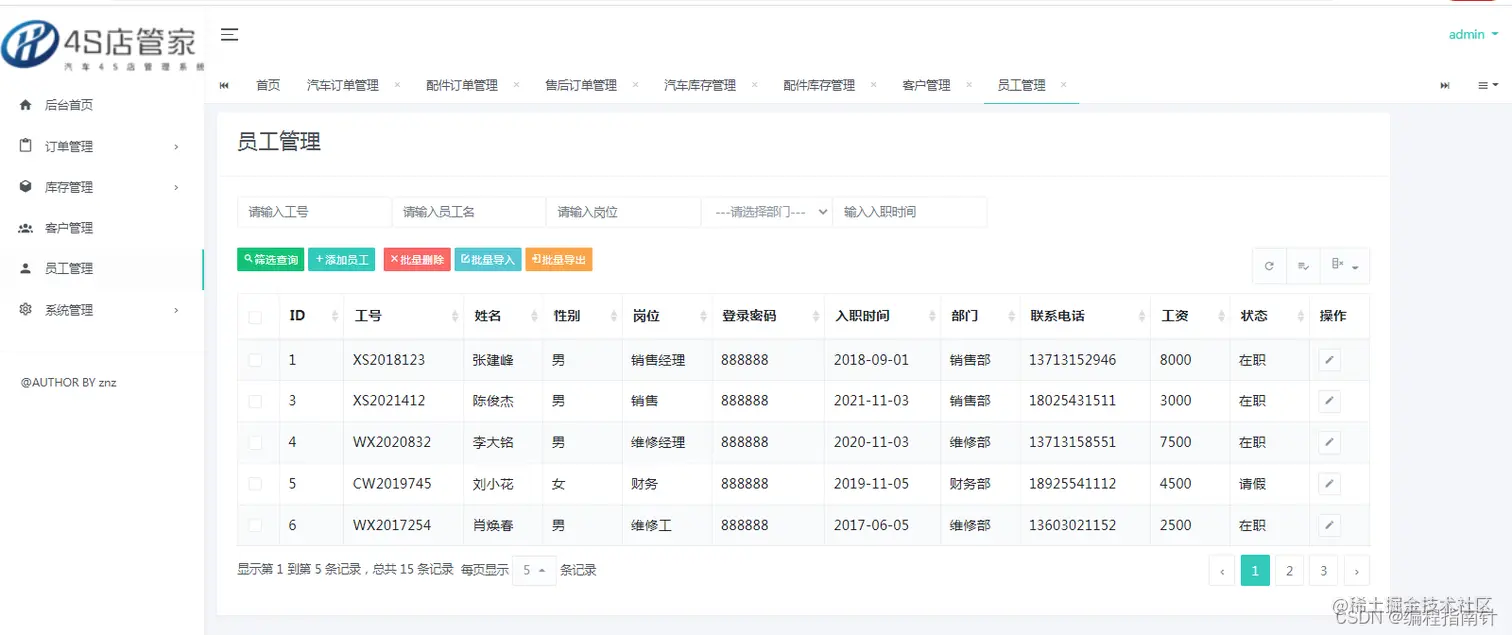Close the 员工管理 tab

pyautogui.click(x=1063, y=85)
